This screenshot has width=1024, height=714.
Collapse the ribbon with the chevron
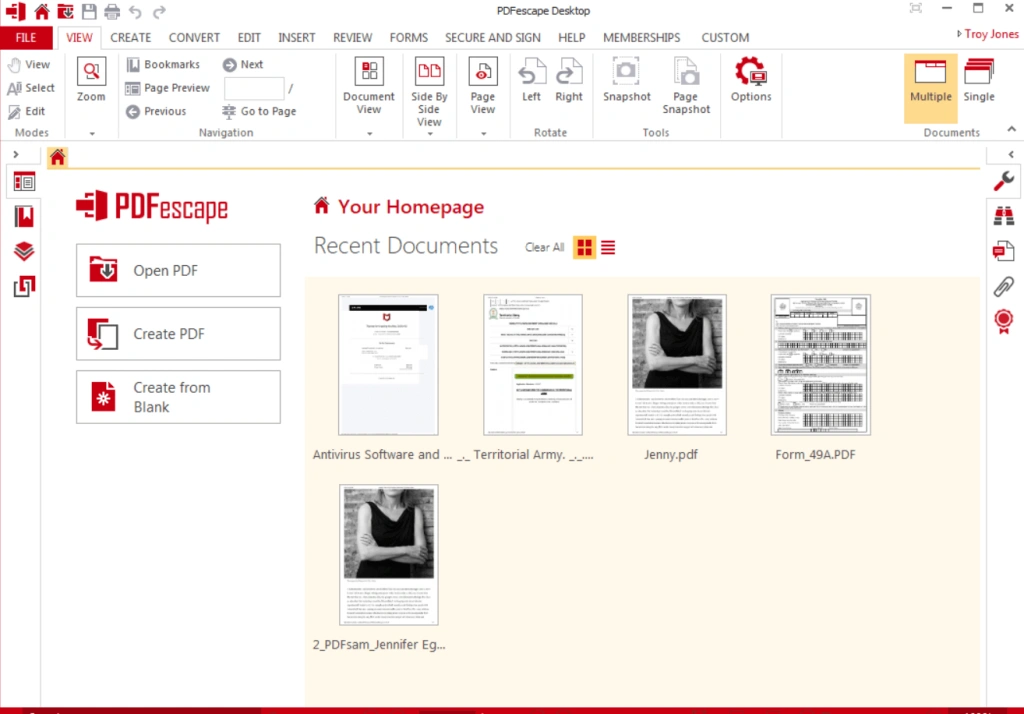pos(1012,129)
